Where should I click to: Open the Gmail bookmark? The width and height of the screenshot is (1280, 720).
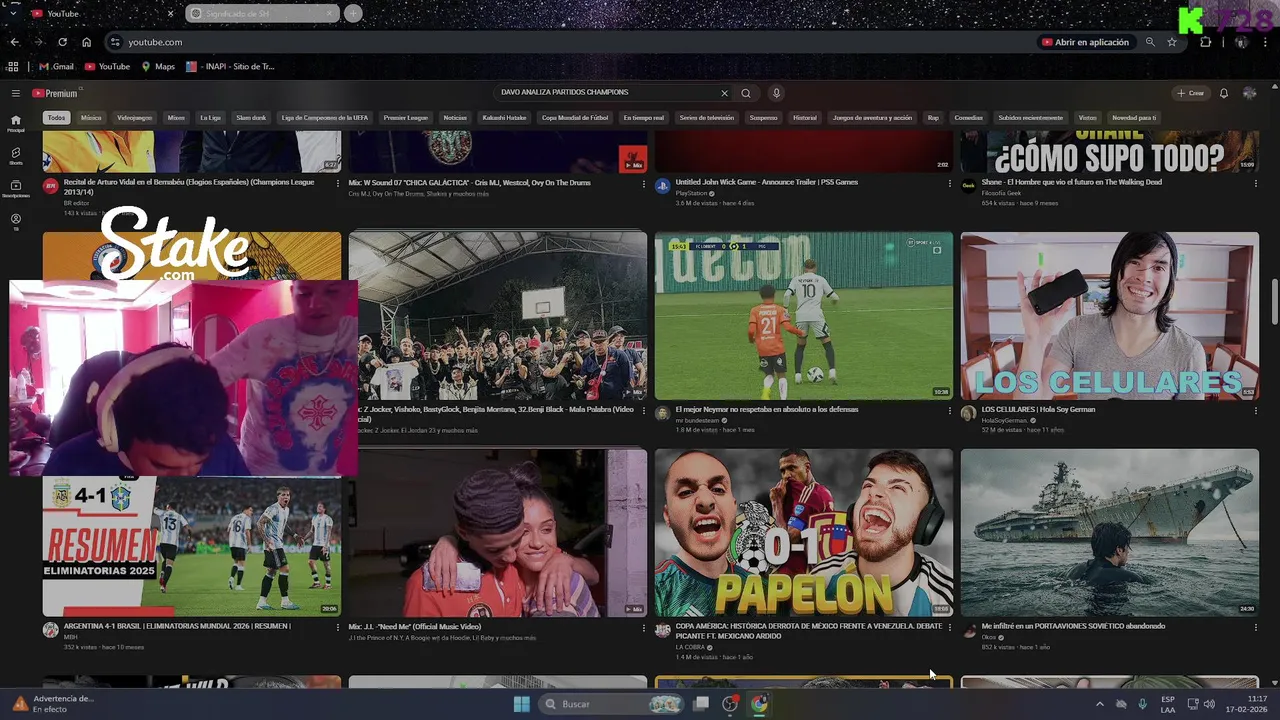click(56, 67)
